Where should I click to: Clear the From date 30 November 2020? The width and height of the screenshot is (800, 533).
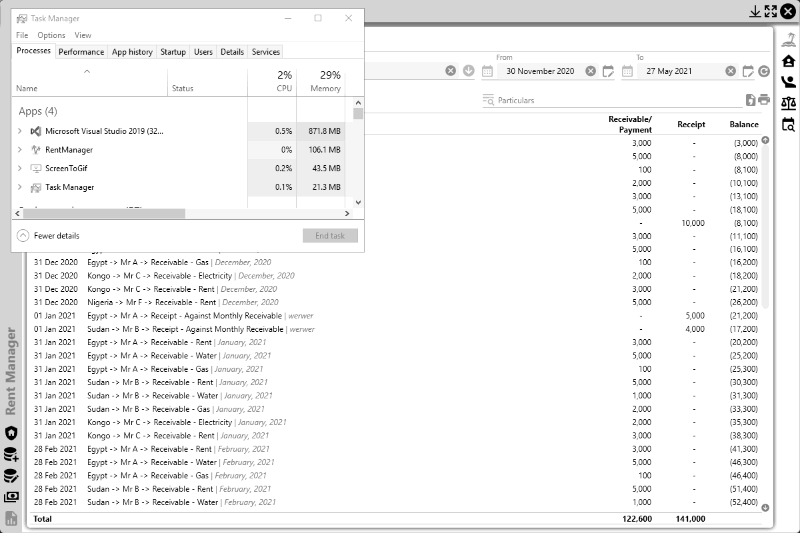(590, 71)
